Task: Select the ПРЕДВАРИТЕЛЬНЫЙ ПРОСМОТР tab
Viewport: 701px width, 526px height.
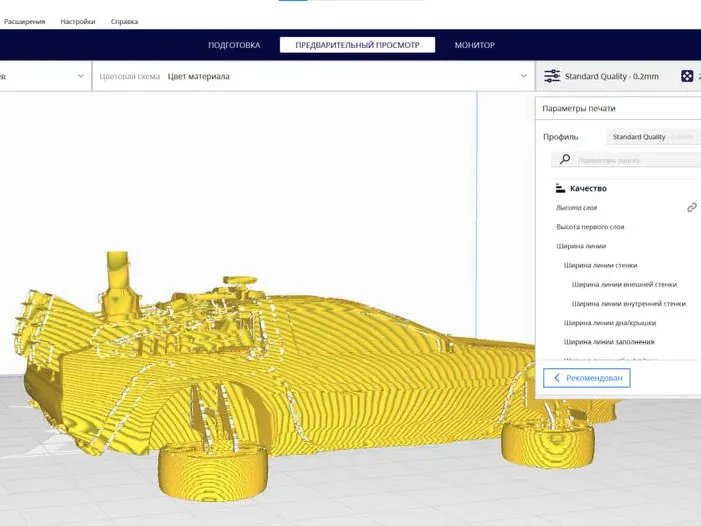Action: tap(357, 45)
